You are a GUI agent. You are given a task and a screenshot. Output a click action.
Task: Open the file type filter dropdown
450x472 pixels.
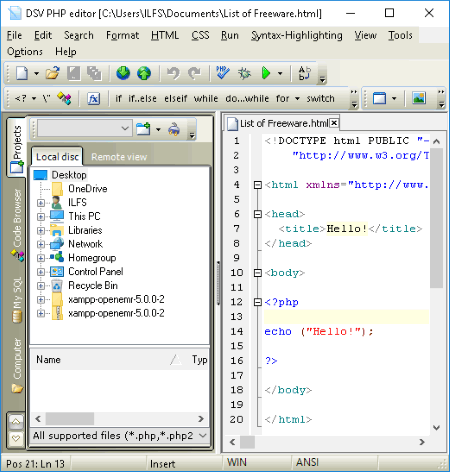click(x=120, y=435)
